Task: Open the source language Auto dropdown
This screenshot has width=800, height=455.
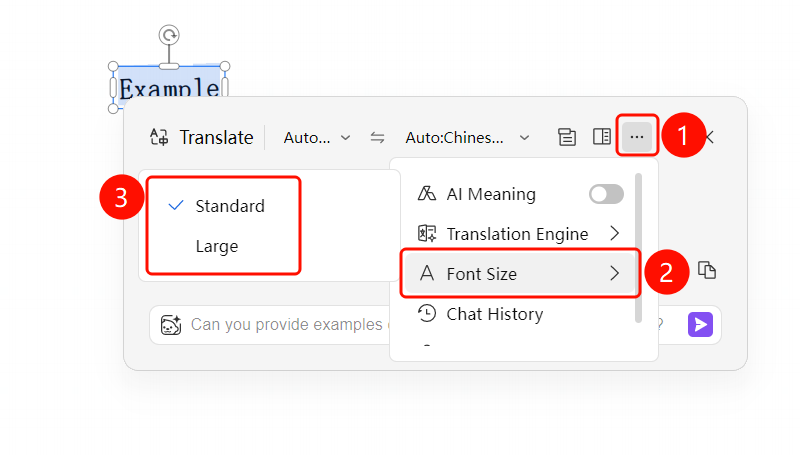Action: point(317,138)
